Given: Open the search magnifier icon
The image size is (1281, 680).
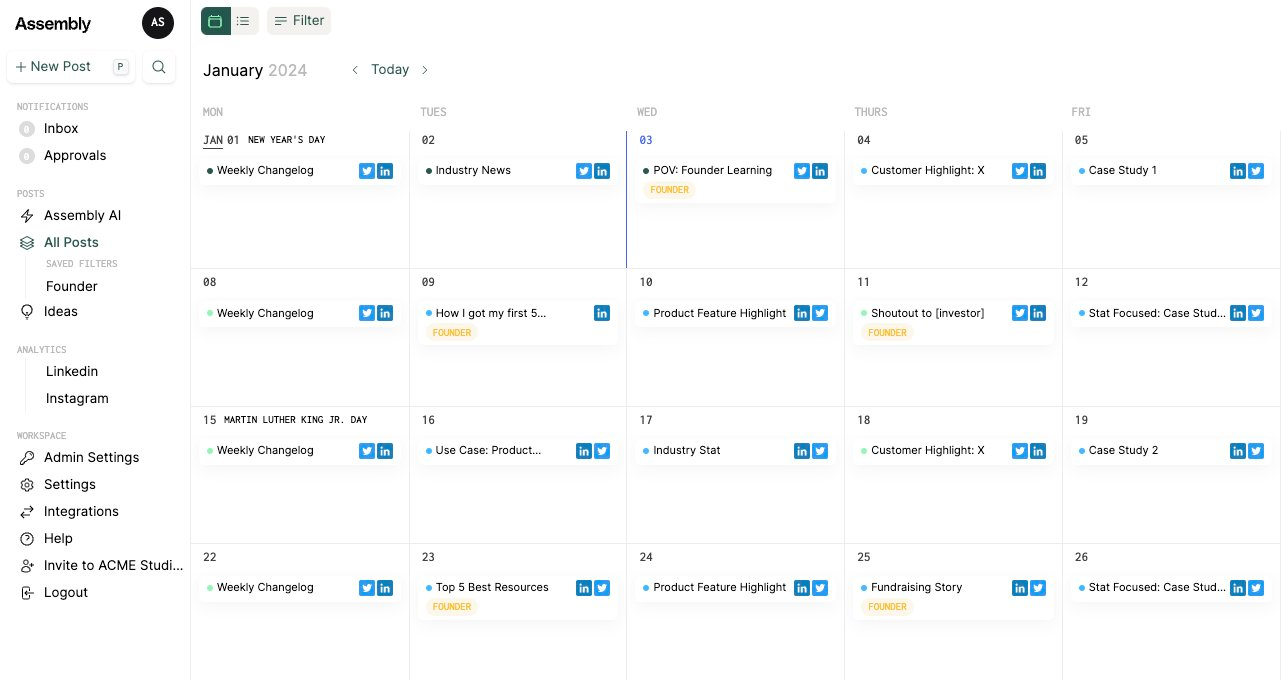Looking at the screenshot, I should point(159,67).
